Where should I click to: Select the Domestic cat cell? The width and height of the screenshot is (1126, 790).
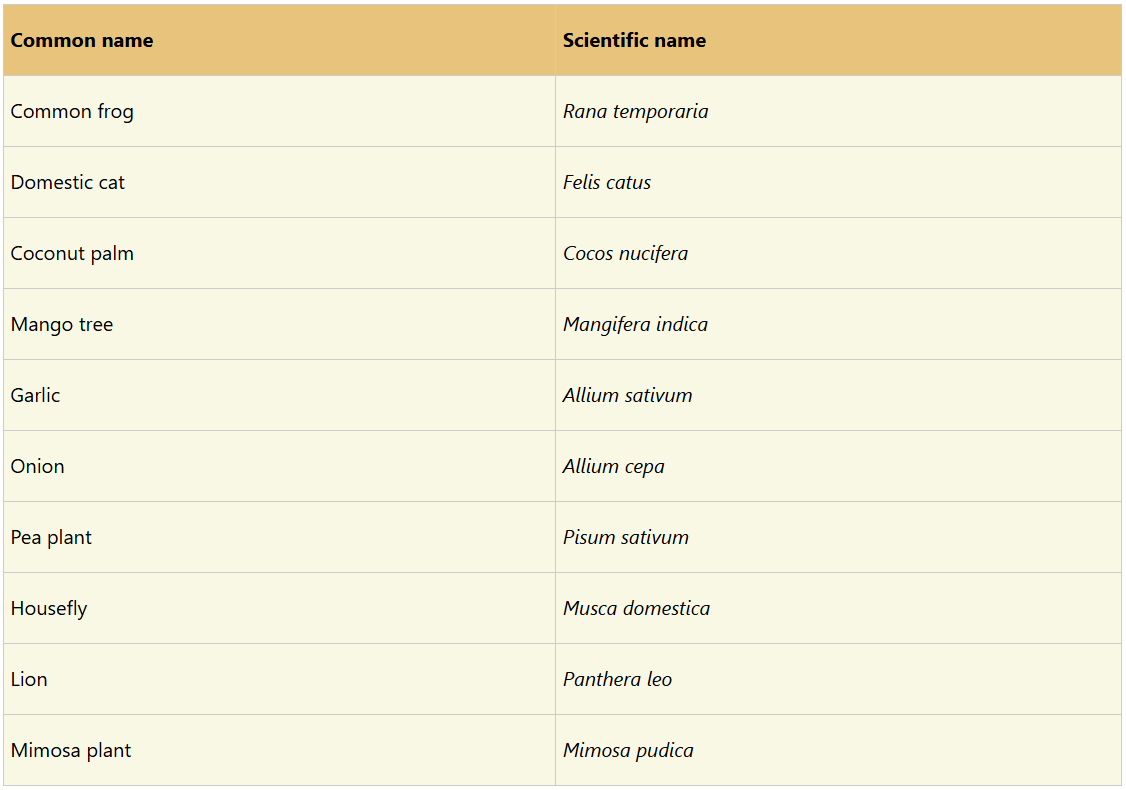pyautogui.click(x=68, y=183)
